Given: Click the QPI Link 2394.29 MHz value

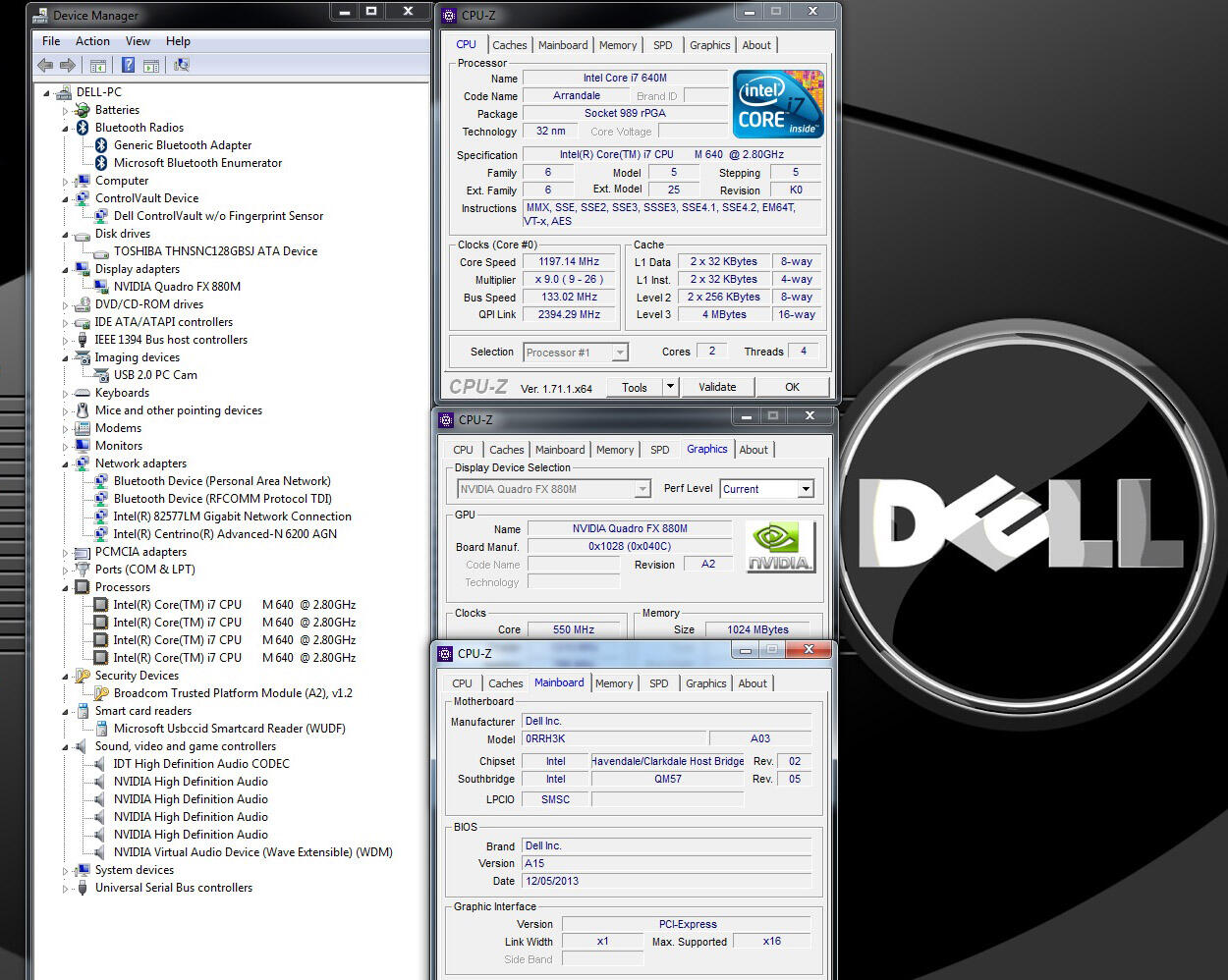Looking at the screenshot, I should (568, 315).
